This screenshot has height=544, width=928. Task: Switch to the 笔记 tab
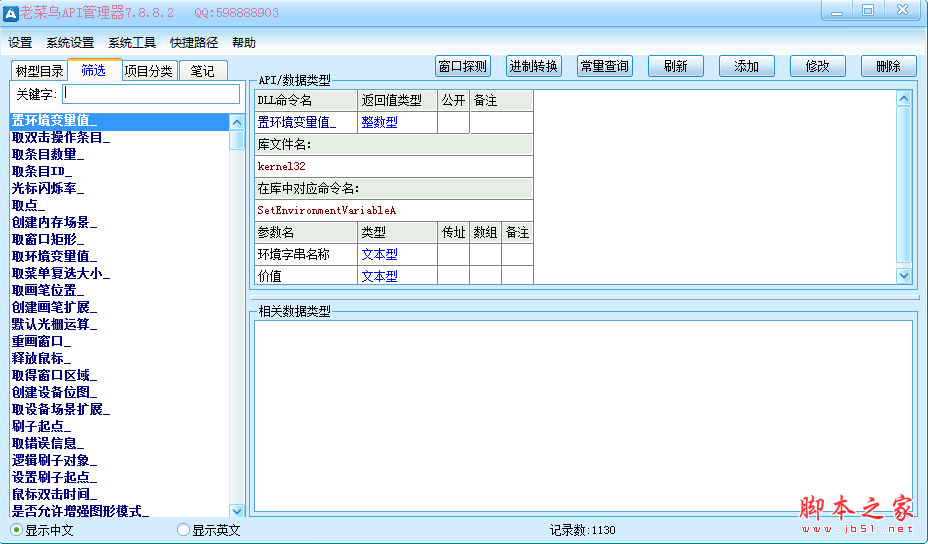coord(203,71)
